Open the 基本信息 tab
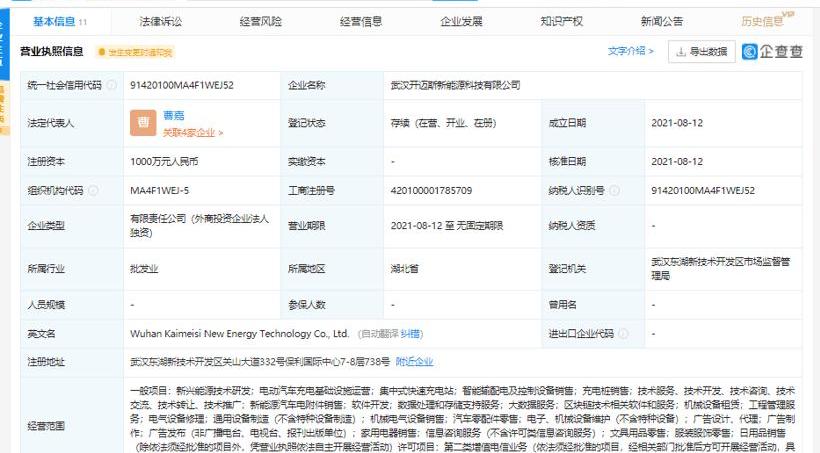 [60, 21]
